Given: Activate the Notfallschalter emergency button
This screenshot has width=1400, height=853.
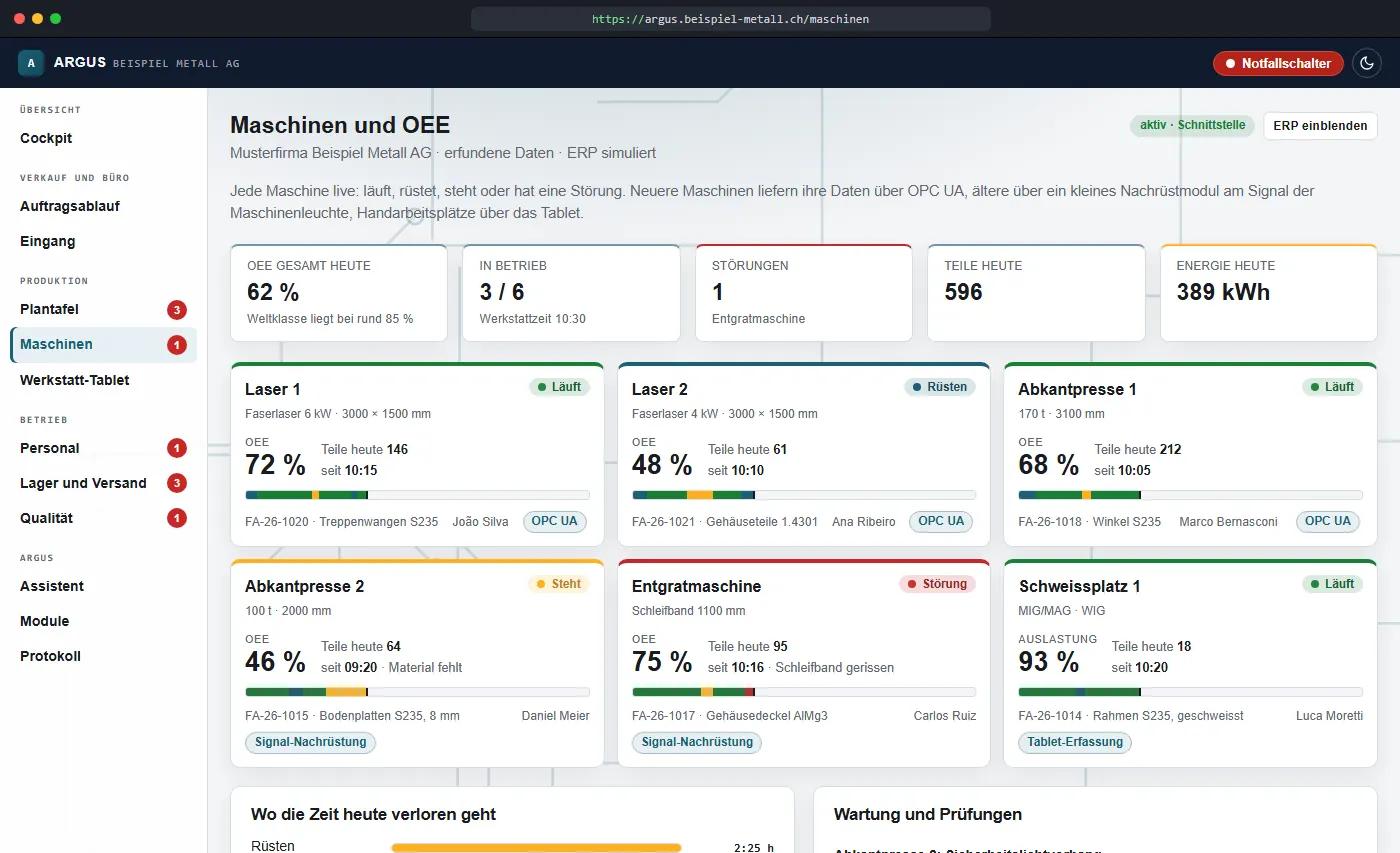Looking at the screenshot, I should click(x=1278, y=63).
